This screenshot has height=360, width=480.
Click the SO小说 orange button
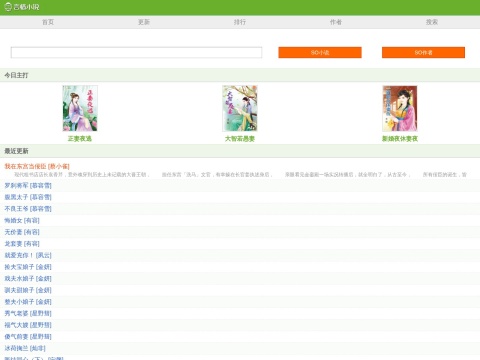pyautogui.click(x=320, y=52)
